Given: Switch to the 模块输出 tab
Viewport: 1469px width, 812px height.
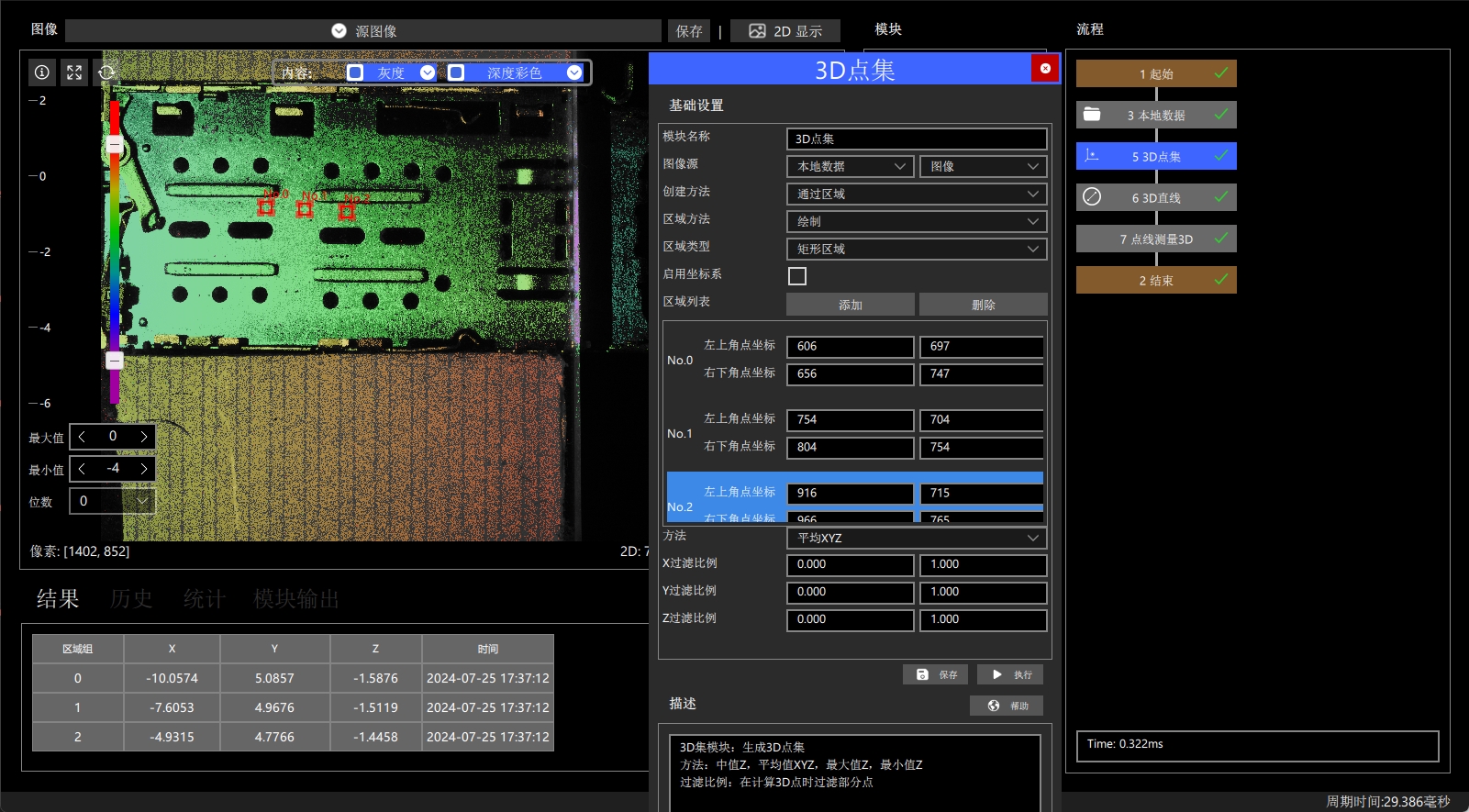Looking at the screenshot, I should point(296,599).
